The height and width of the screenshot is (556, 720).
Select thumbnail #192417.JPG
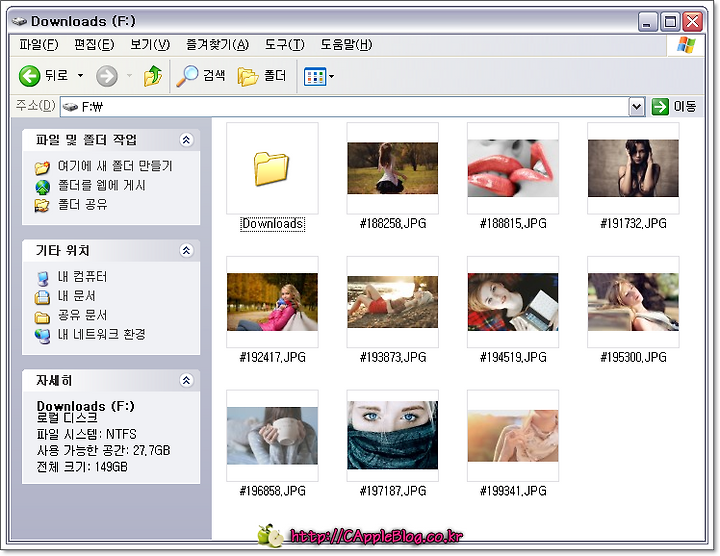click(272, 302)
